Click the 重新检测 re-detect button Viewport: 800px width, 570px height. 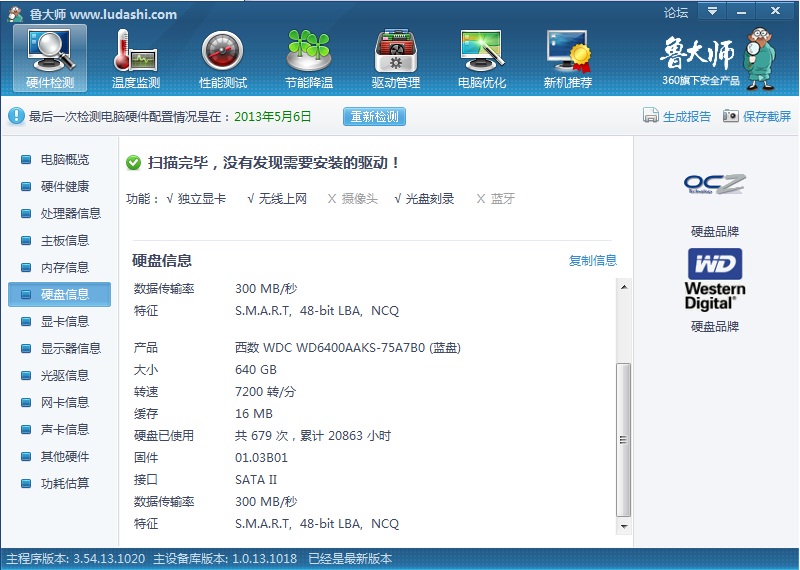click(374, 116)
